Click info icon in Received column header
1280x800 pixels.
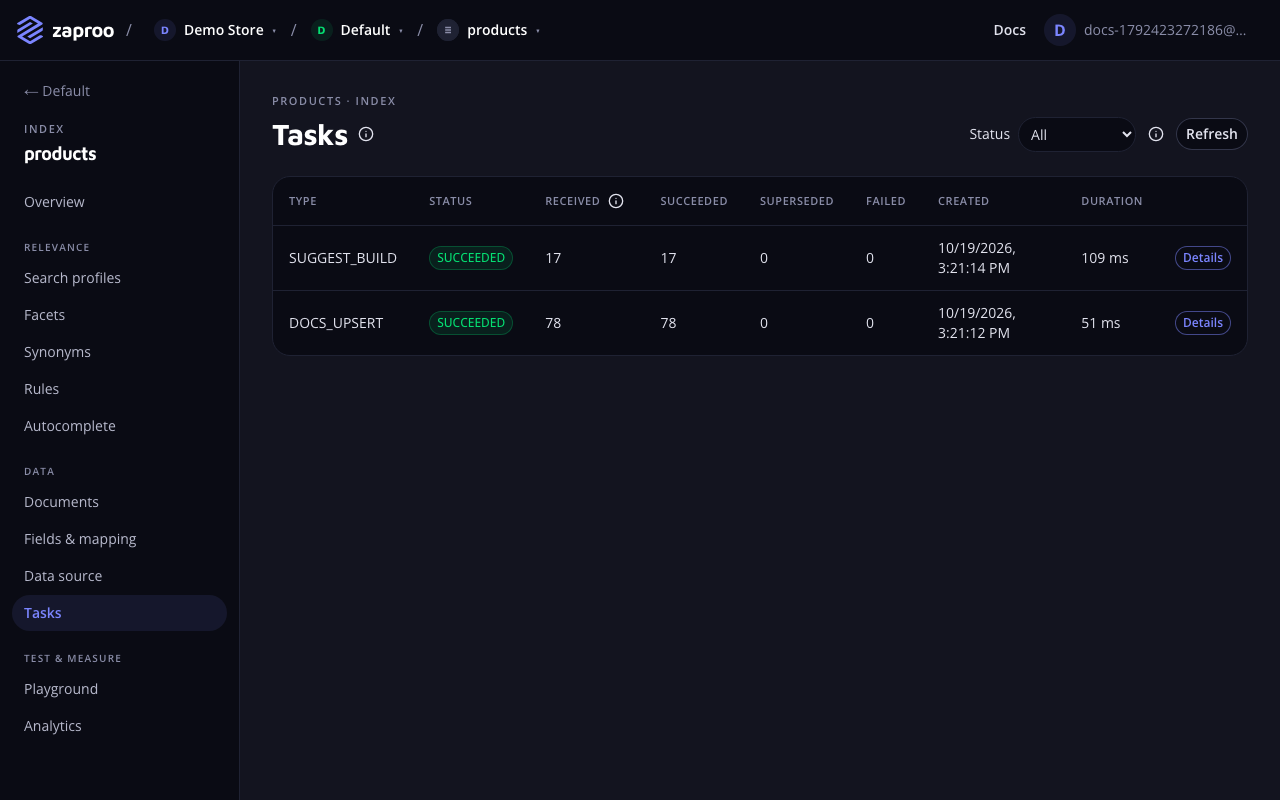click(x=616, y=201)
